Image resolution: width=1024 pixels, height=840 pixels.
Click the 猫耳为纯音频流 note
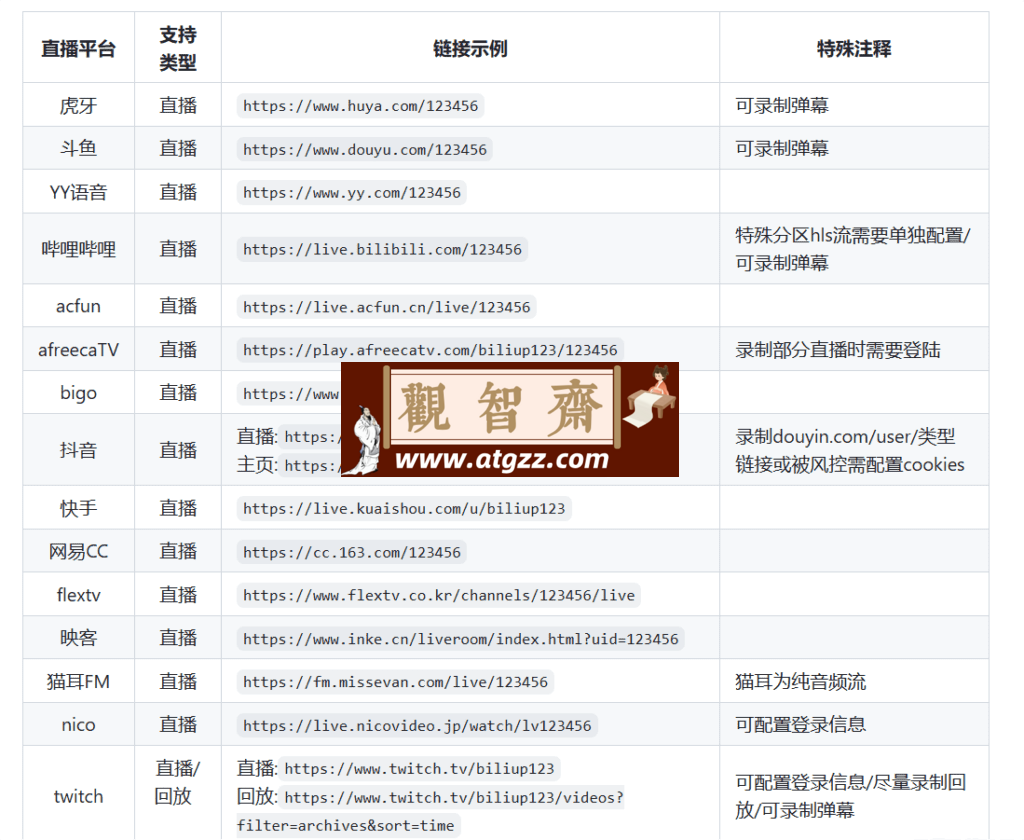click(x=801, y=681)
